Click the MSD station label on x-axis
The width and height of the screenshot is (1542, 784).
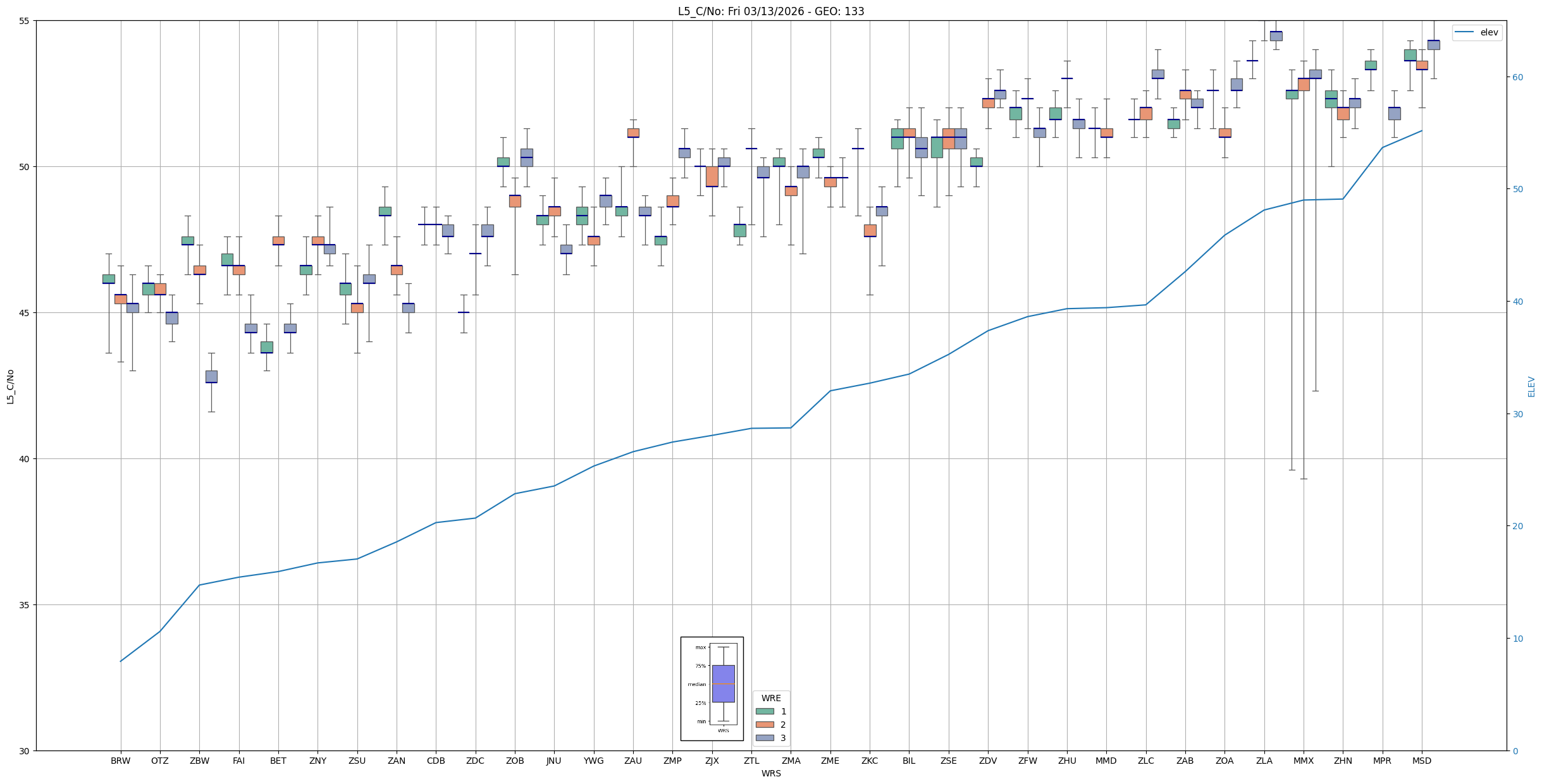1421,761
